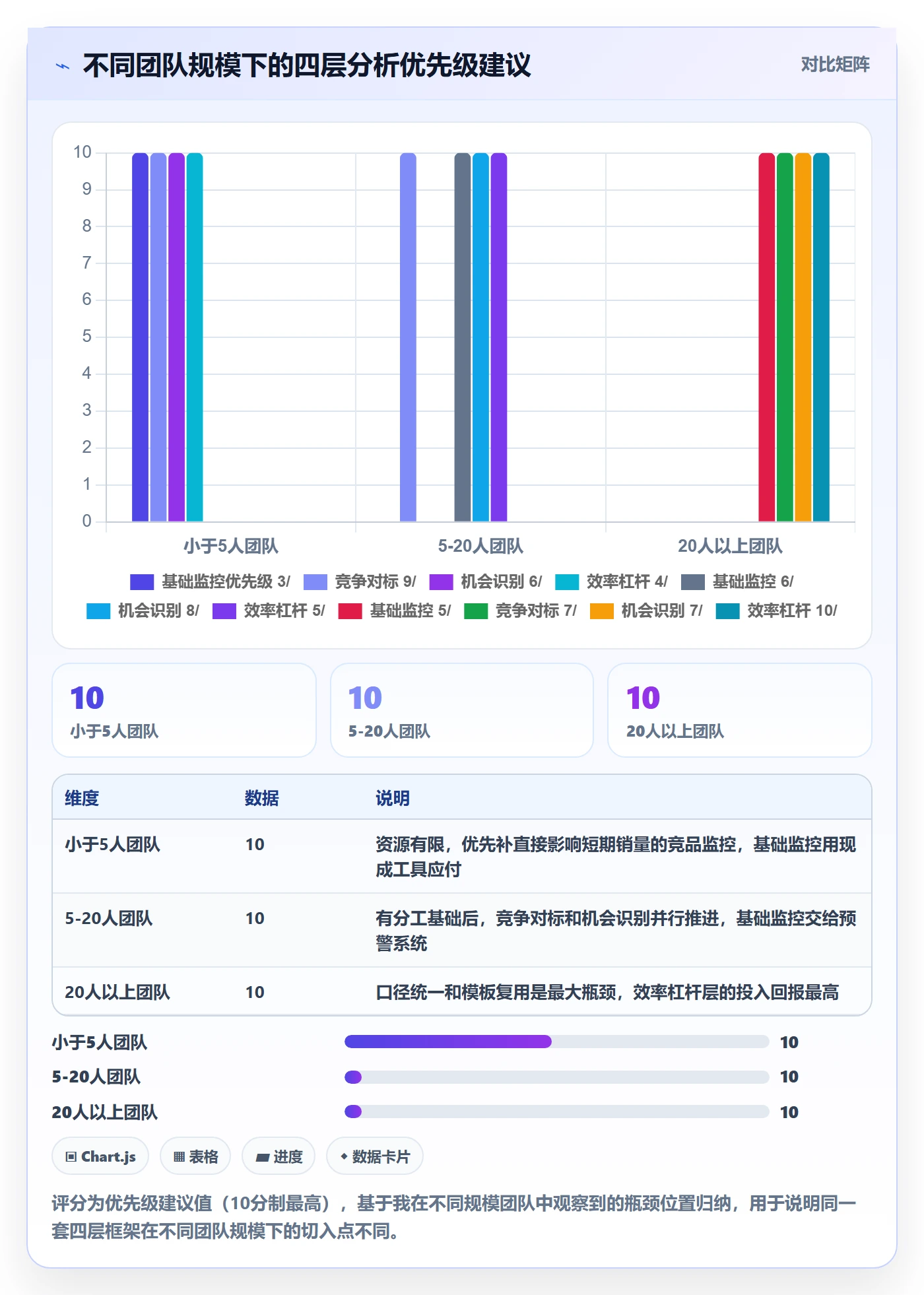This screenshot has height=1295, width=924.
Task: Select the description starting with 资源有限
Action: click(x=616, y=857)
